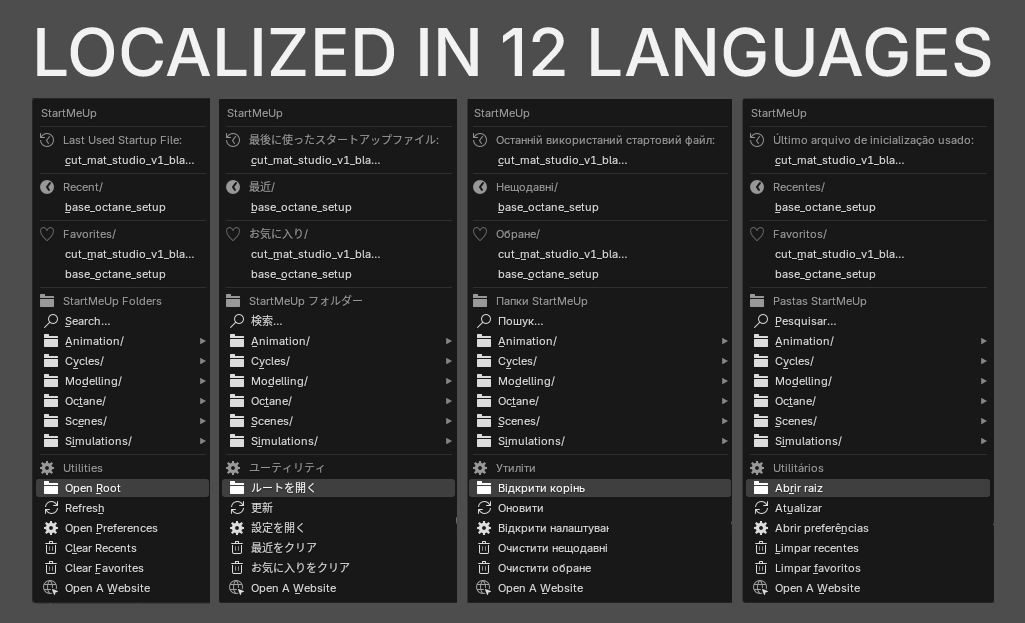
Task: Expand Animation/ submenu in English menu
Action: click(203, 341)
